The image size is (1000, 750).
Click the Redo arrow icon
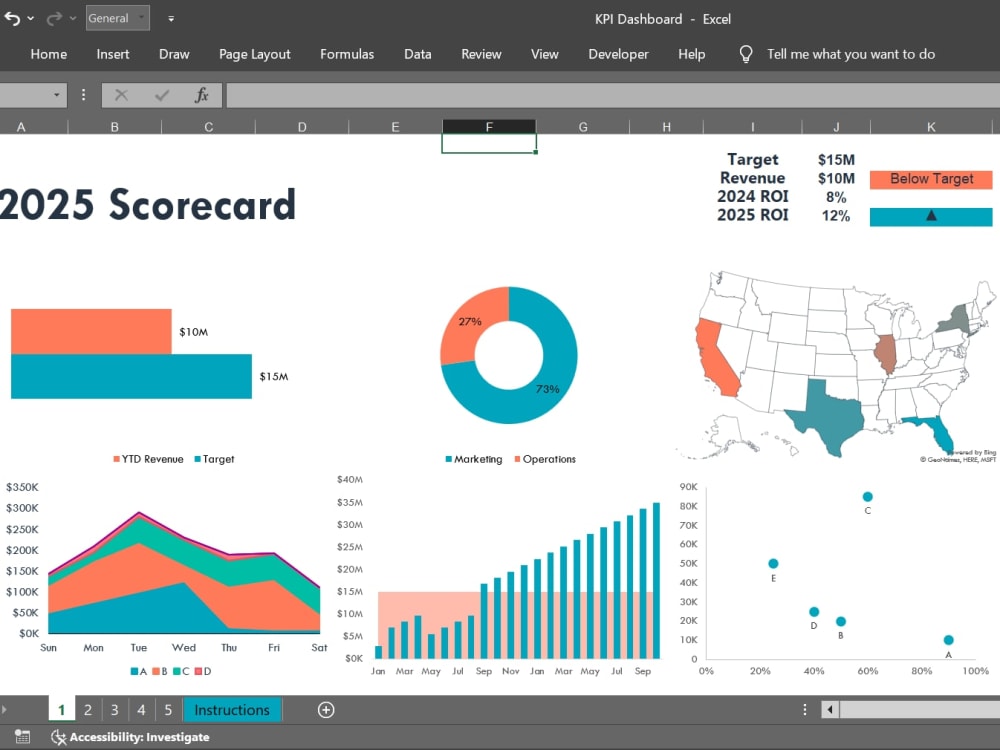coord(54,18)
